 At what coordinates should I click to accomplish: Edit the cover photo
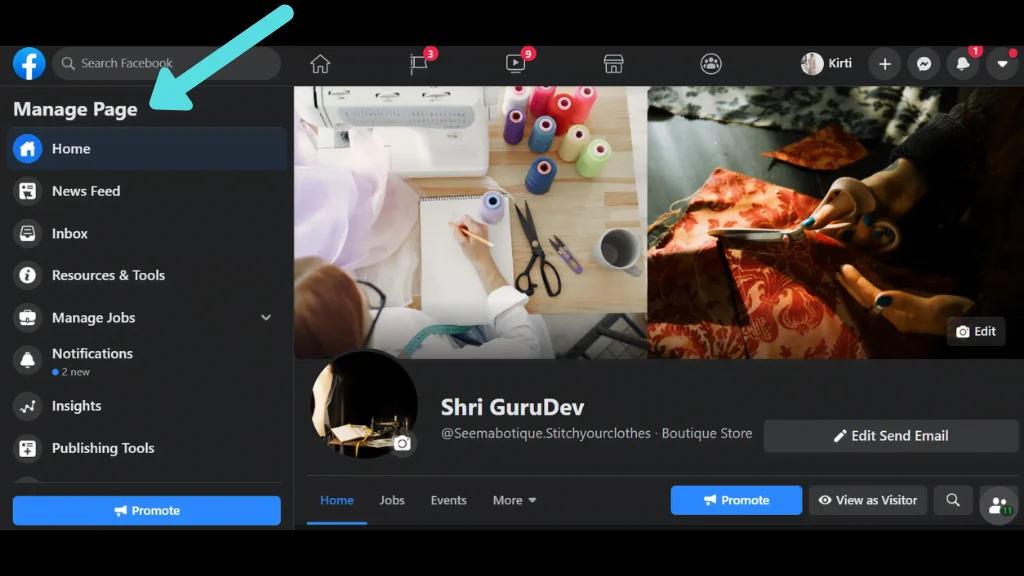tap(976, 331)
